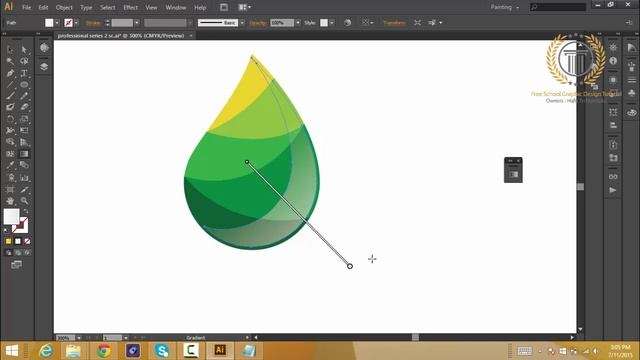Open the Type menu
The width and height of the screenshot is (640, 360).
pyautogui.click(x=86, y=7)
